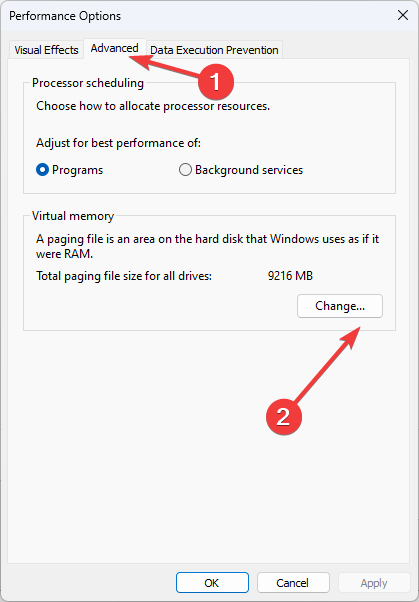419x602 pixels.
Task: Click the red circle numbered 2
Action: coord(284,416)
